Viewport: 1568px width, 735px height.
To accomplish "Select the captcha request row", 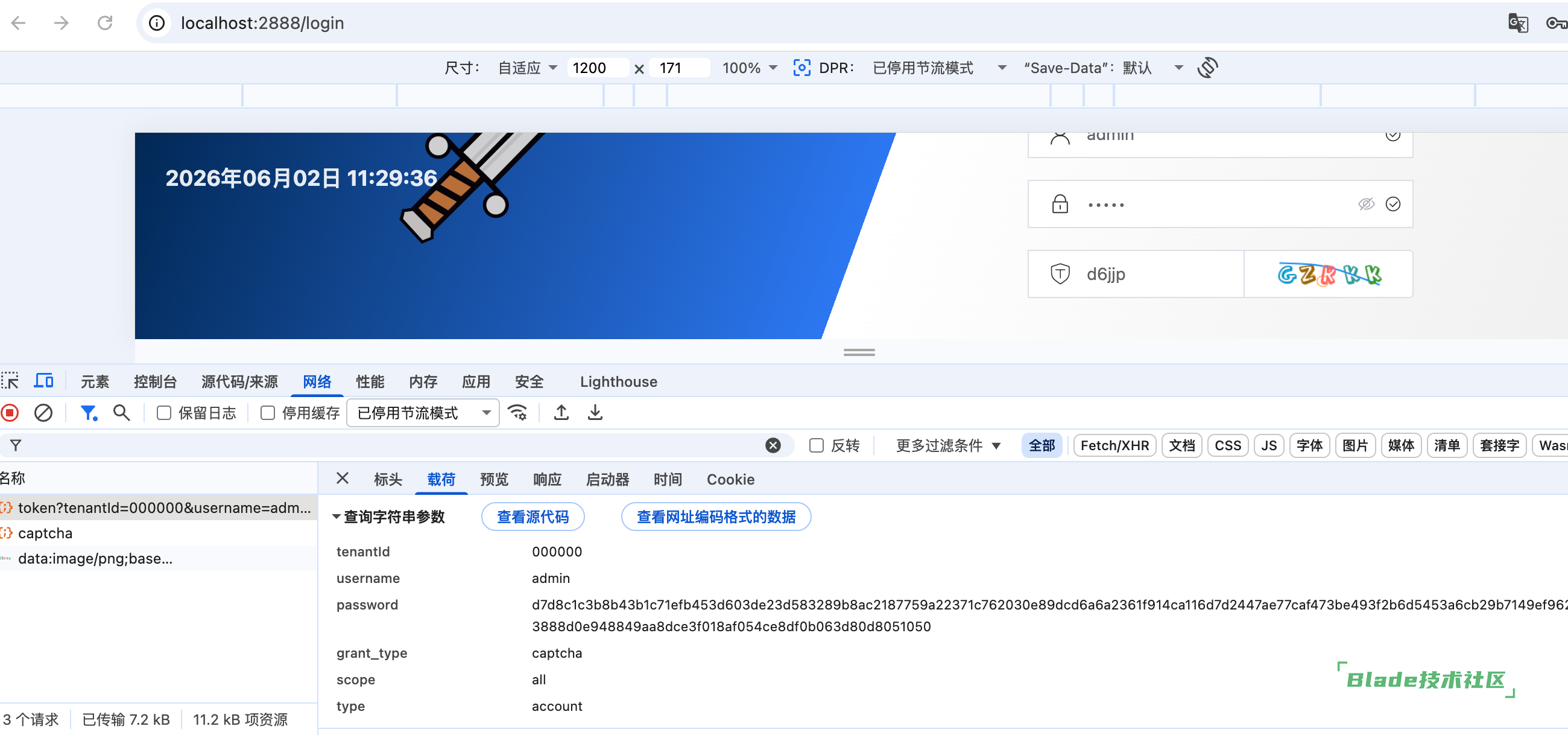I will point(158,533).
